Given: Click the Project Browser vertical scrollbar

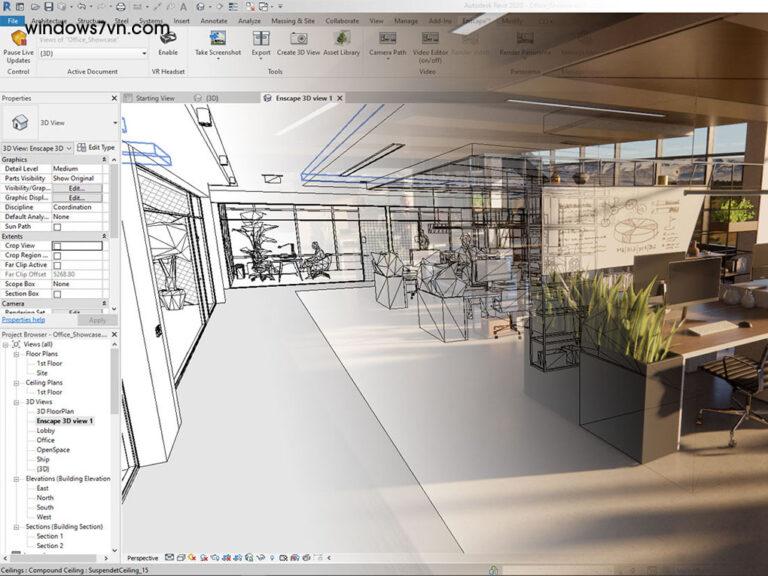Looking at the screenshot, I should click(x=114, y=382).
